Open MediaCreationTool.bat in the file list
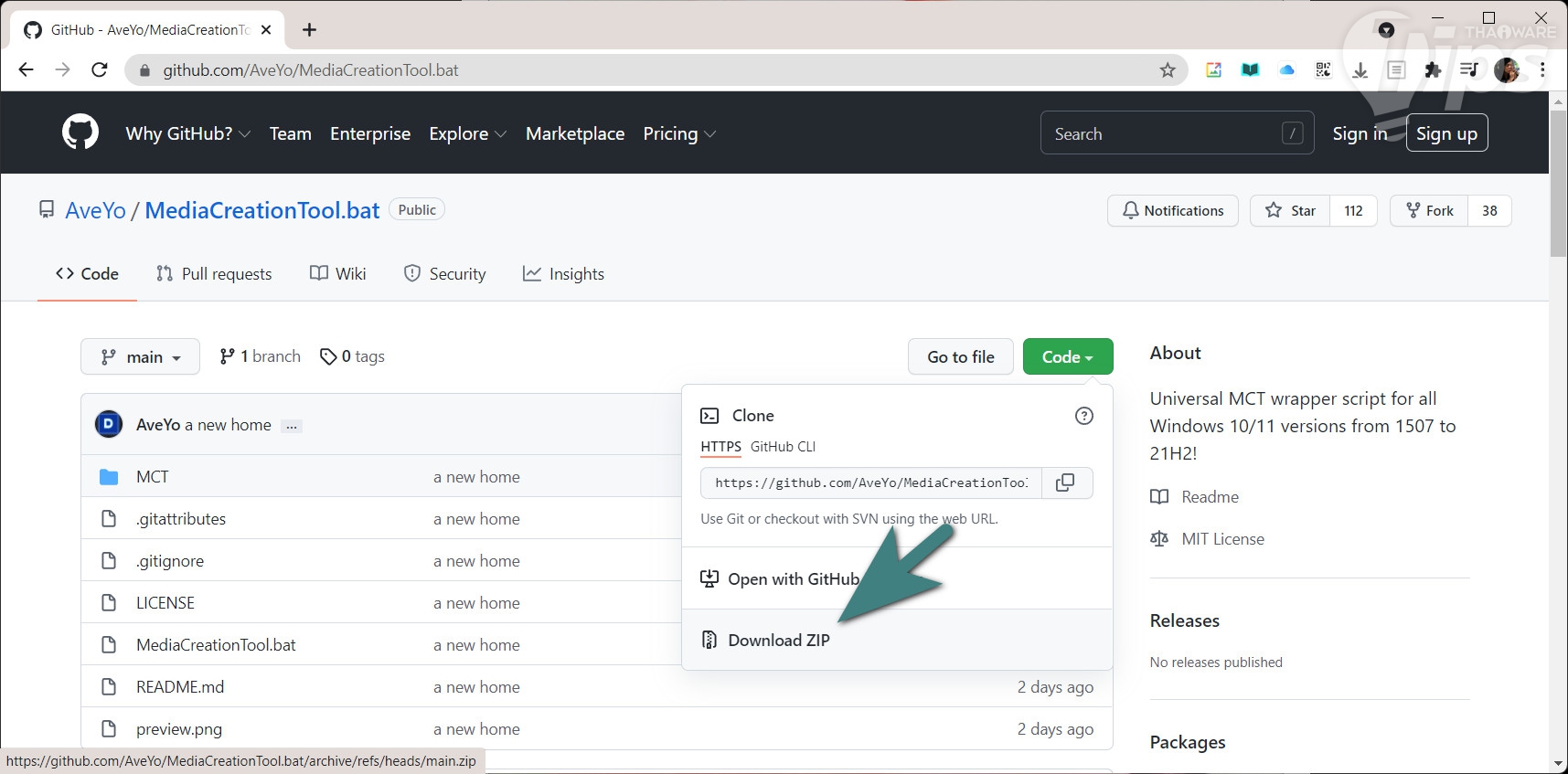The width and height of the screenshot is (1568, 774). coord(216,645)
